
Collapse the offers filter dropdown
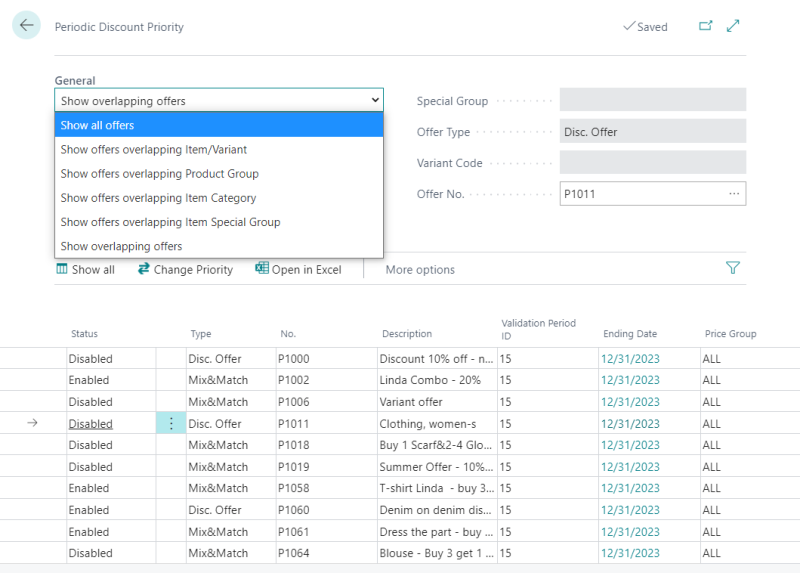click(x=376, y=100)
